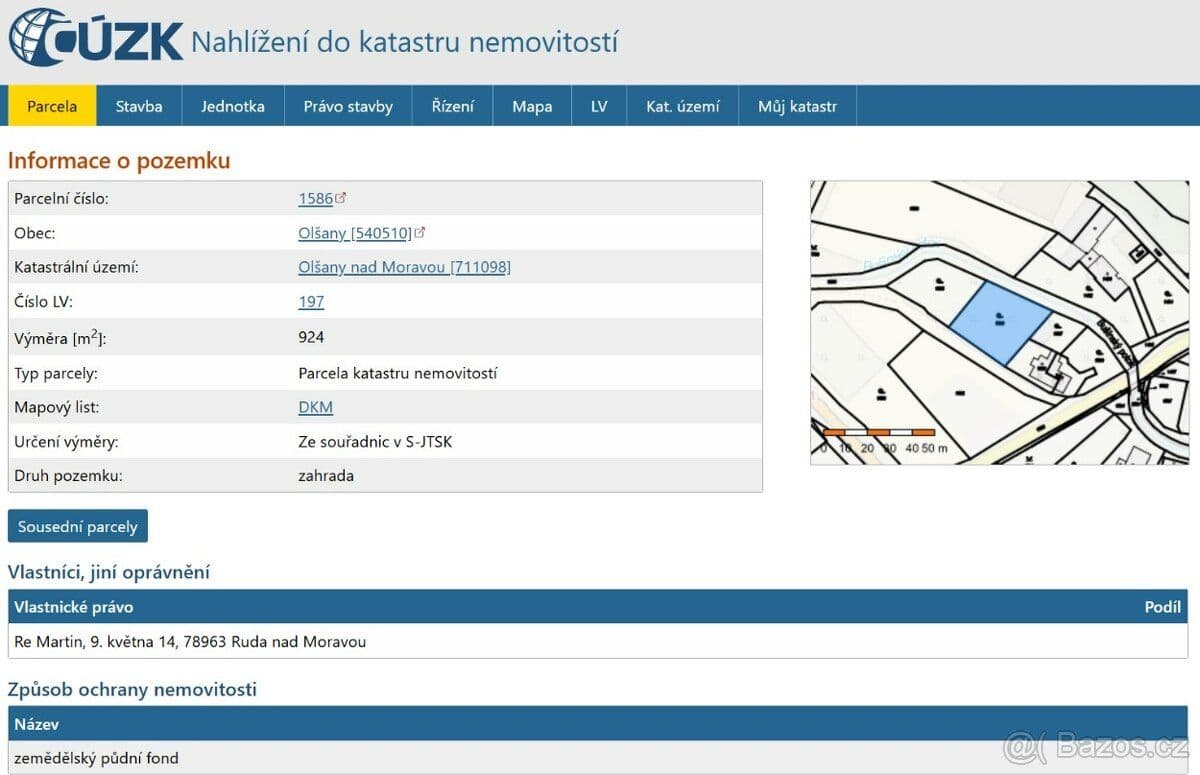Select the LV tab

(598, 105)
